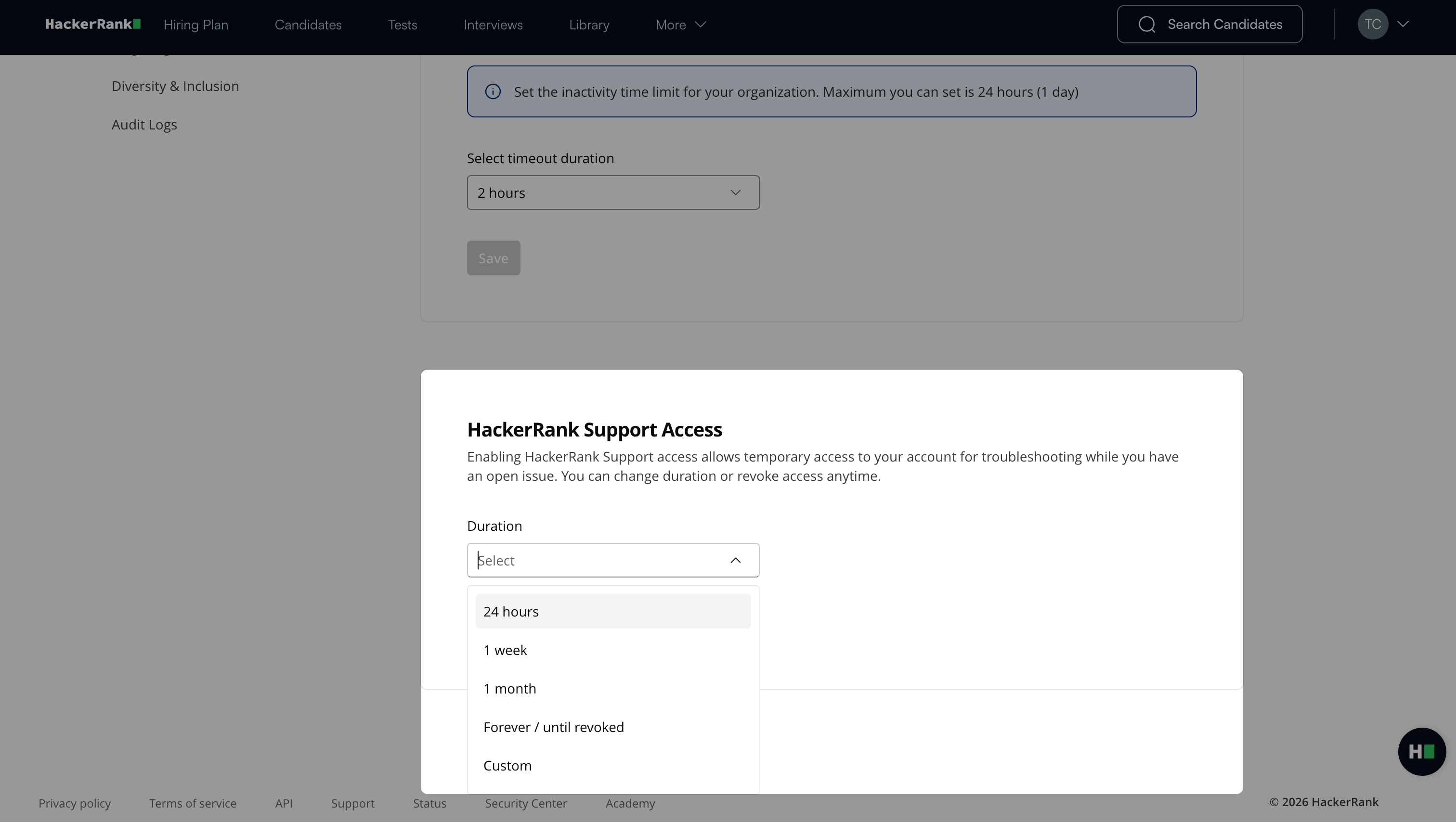Go to Hiring Plan tab
Viewport: 1456px width, 822px height.
(195, 25)
